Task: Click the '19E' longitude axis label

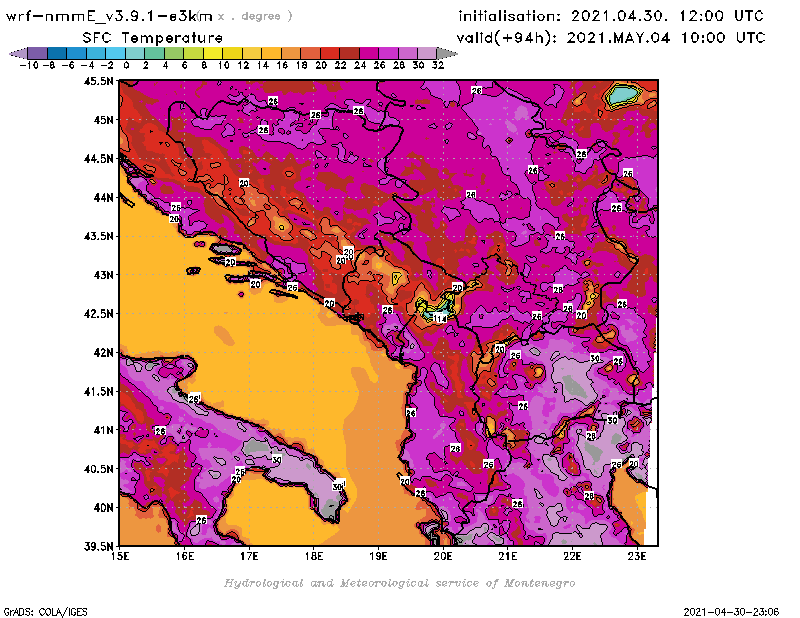Action: [379, 556]
